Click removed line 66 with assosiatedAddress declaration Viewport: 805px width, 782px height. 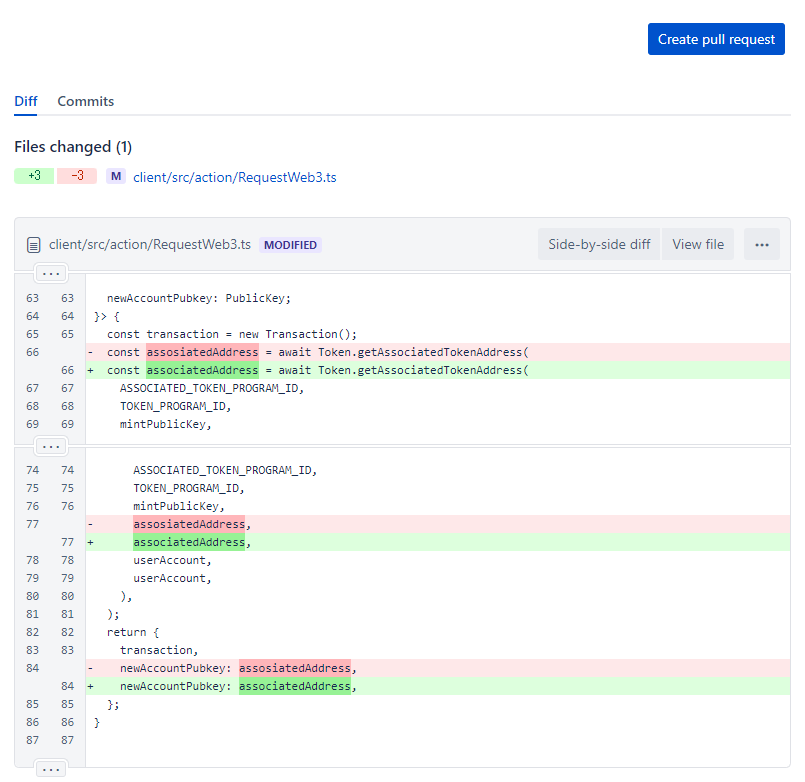click(438, 352)
